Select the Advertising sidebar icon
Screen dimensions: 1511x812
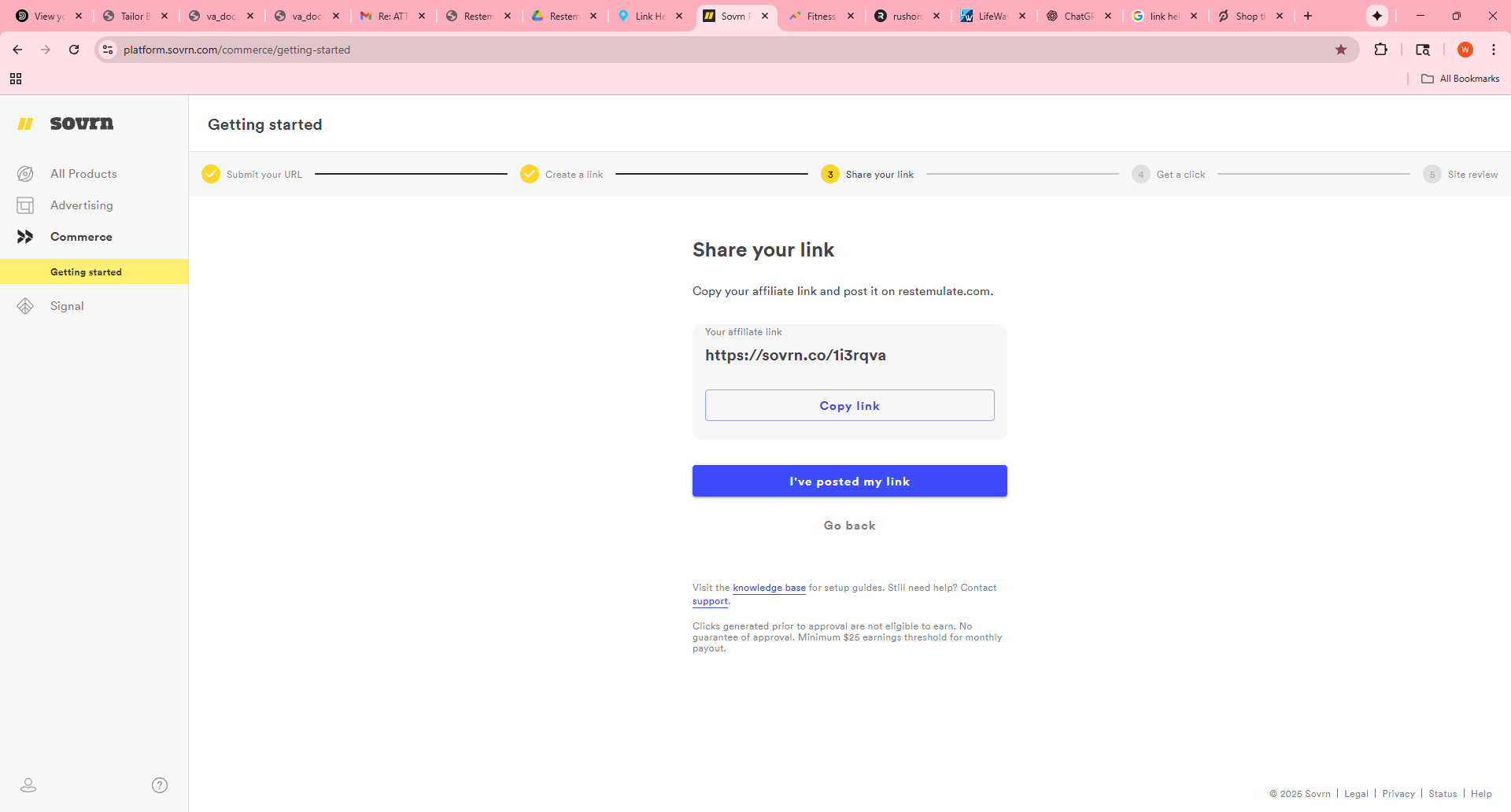click(25, 205)
